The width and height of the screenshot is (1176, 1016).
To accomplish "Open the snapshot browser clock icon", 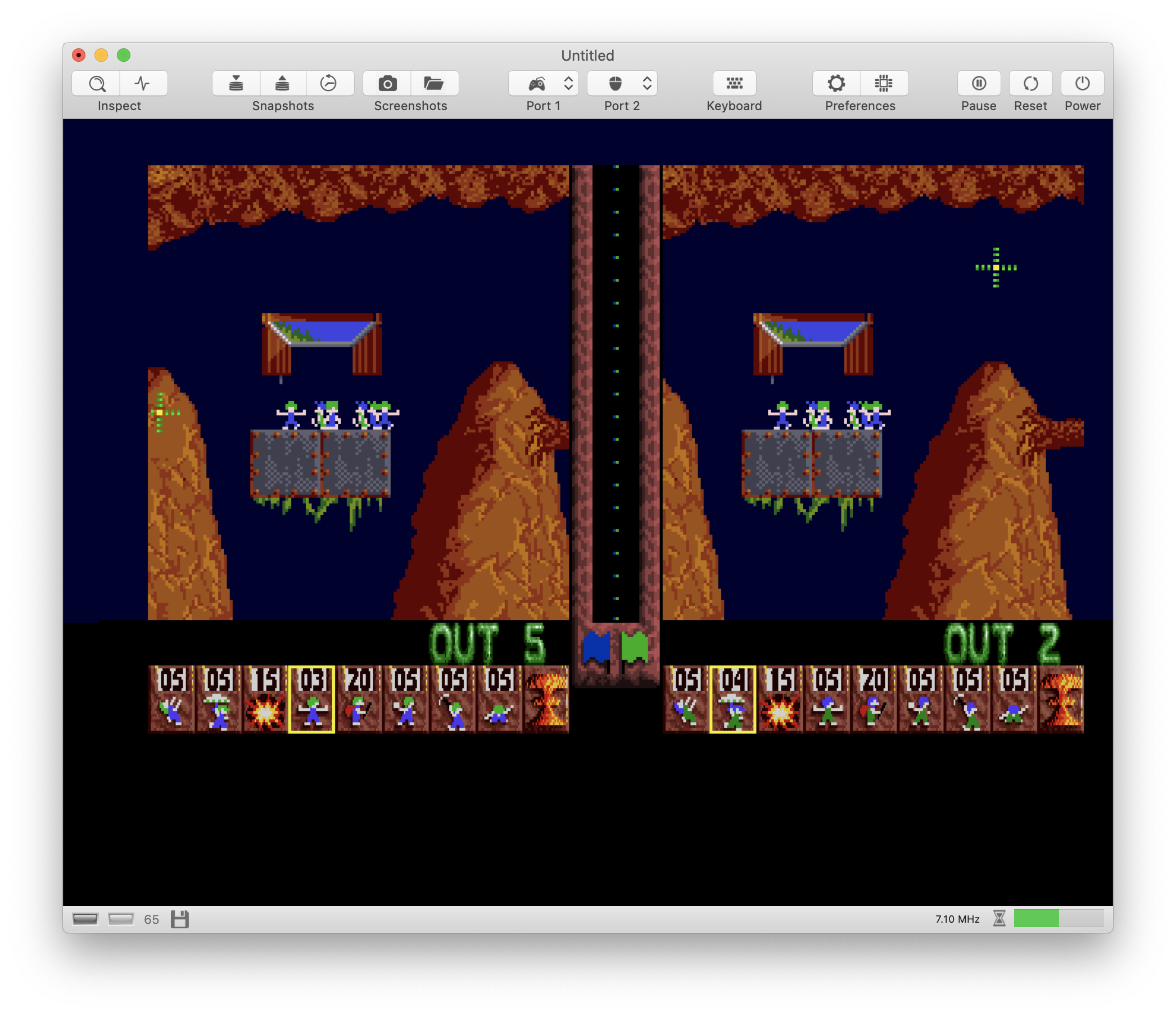I will pyautogui.click(x=329, y=83).
